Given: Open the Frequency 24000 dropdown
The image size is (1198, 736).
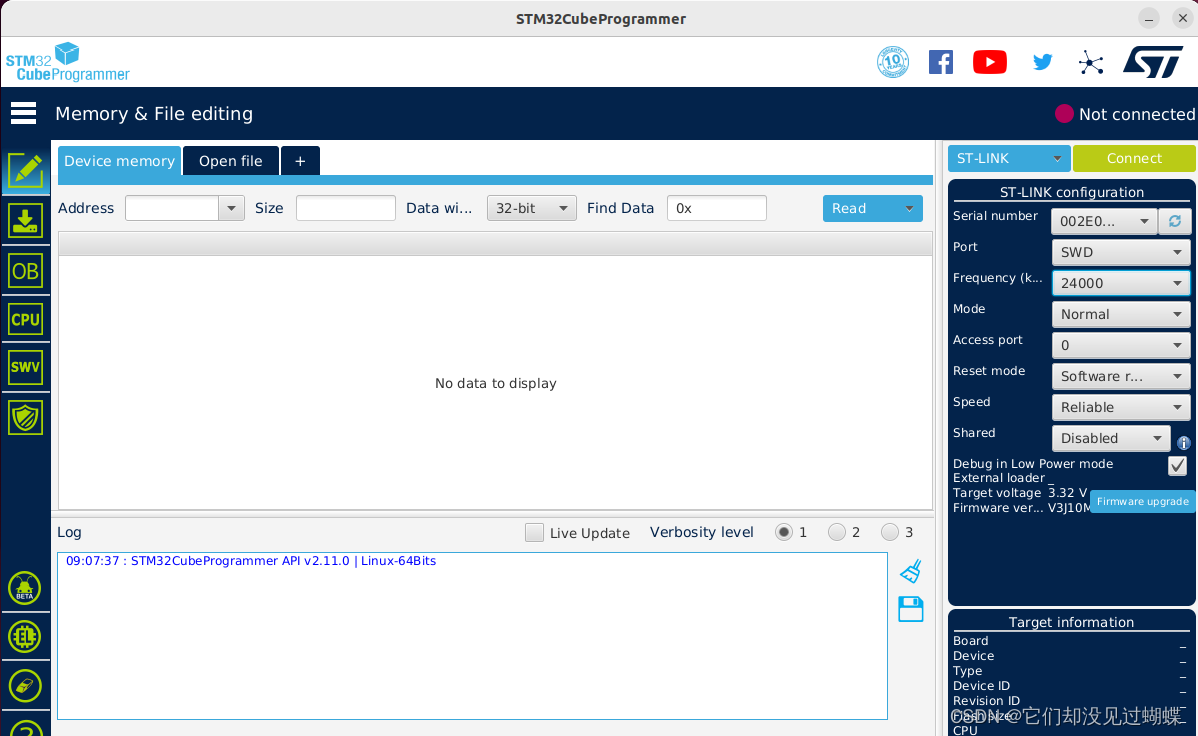Looking at the screenshot, I should coord(1121,283).
